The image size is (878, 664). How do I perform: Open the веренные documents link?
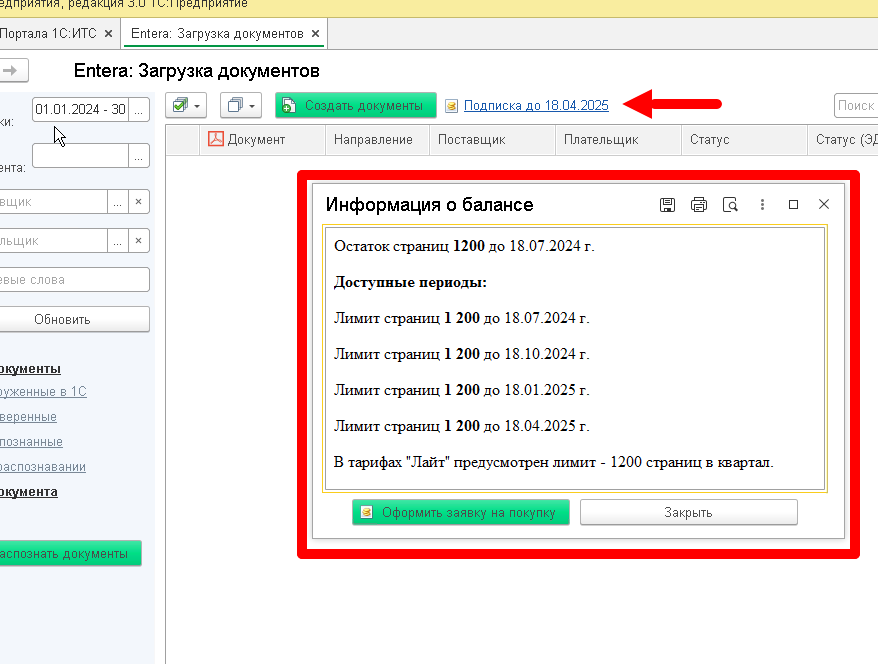pyautogui.click(x=28, y=417)
